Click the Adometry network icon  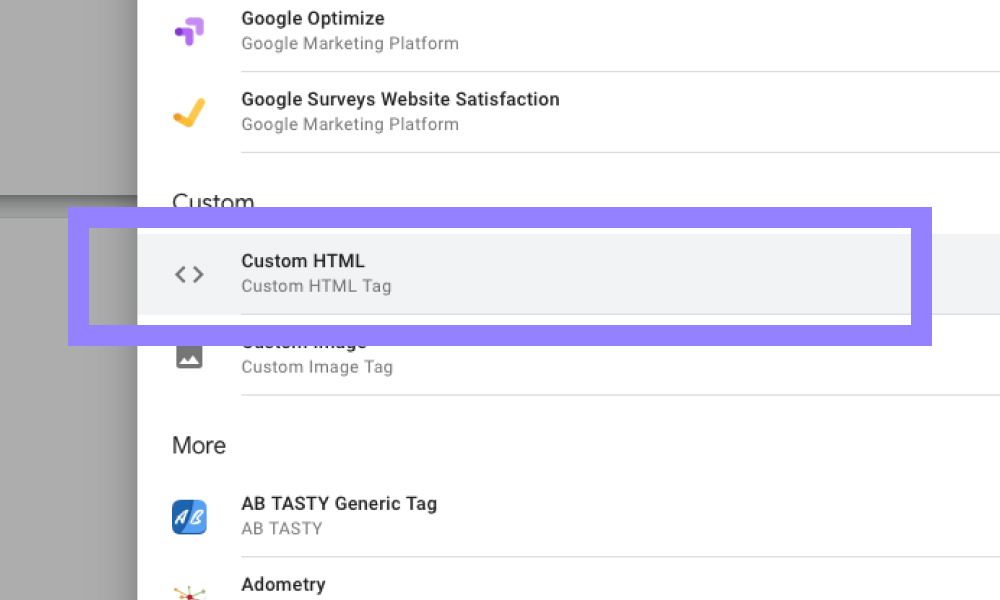tap(189, 592)
